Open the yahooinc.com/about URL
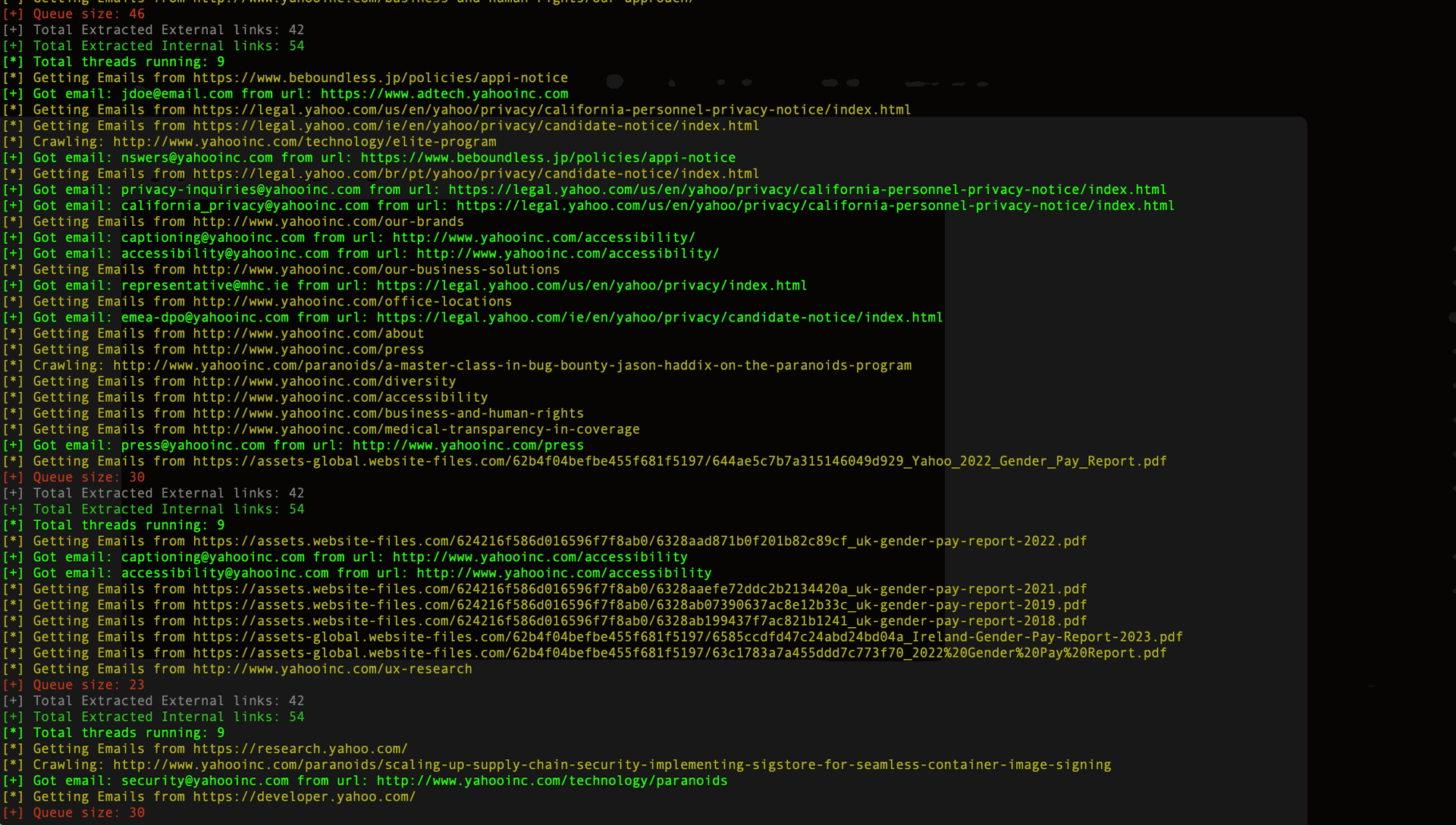Screen dimensions: 1456x825 [x=309, y=334]
